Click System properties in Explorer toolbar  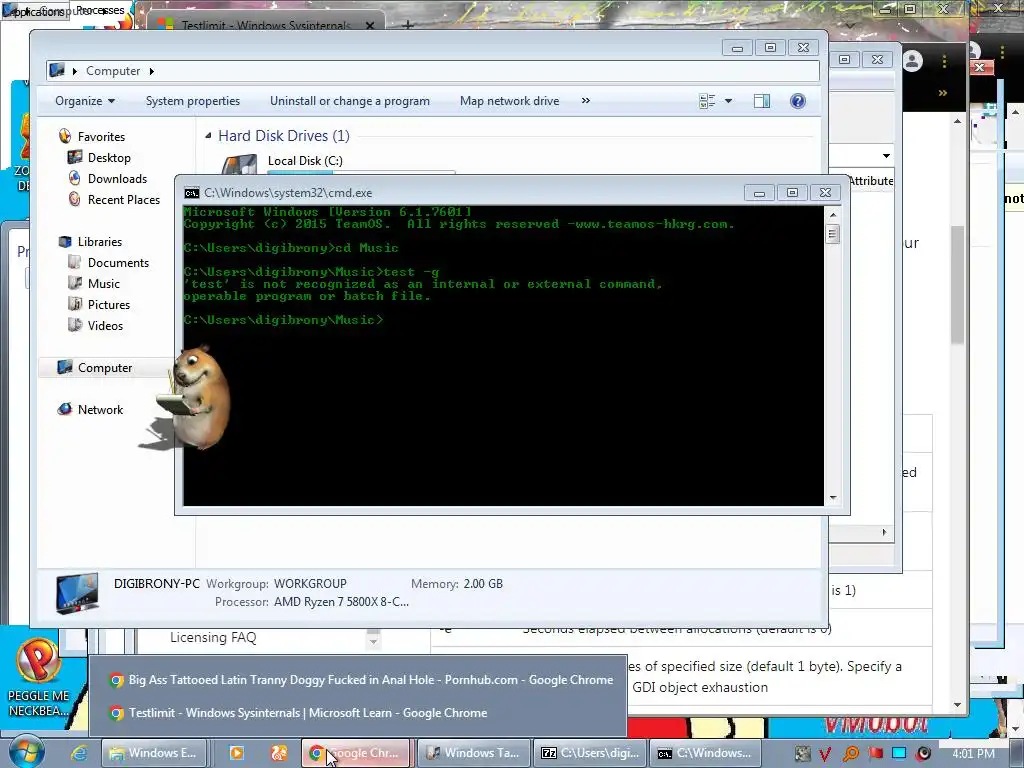coord(193,101)
